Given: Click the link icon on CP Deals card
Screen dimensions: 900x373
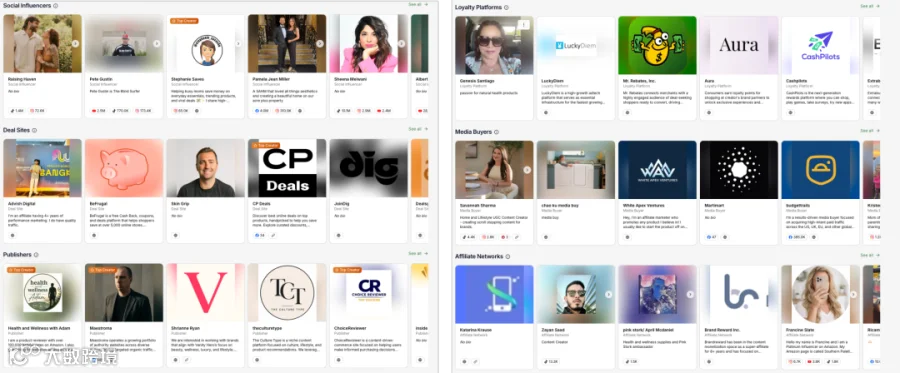Looking at the screenshot, I should pyautogui.click(x=273, y=235).
